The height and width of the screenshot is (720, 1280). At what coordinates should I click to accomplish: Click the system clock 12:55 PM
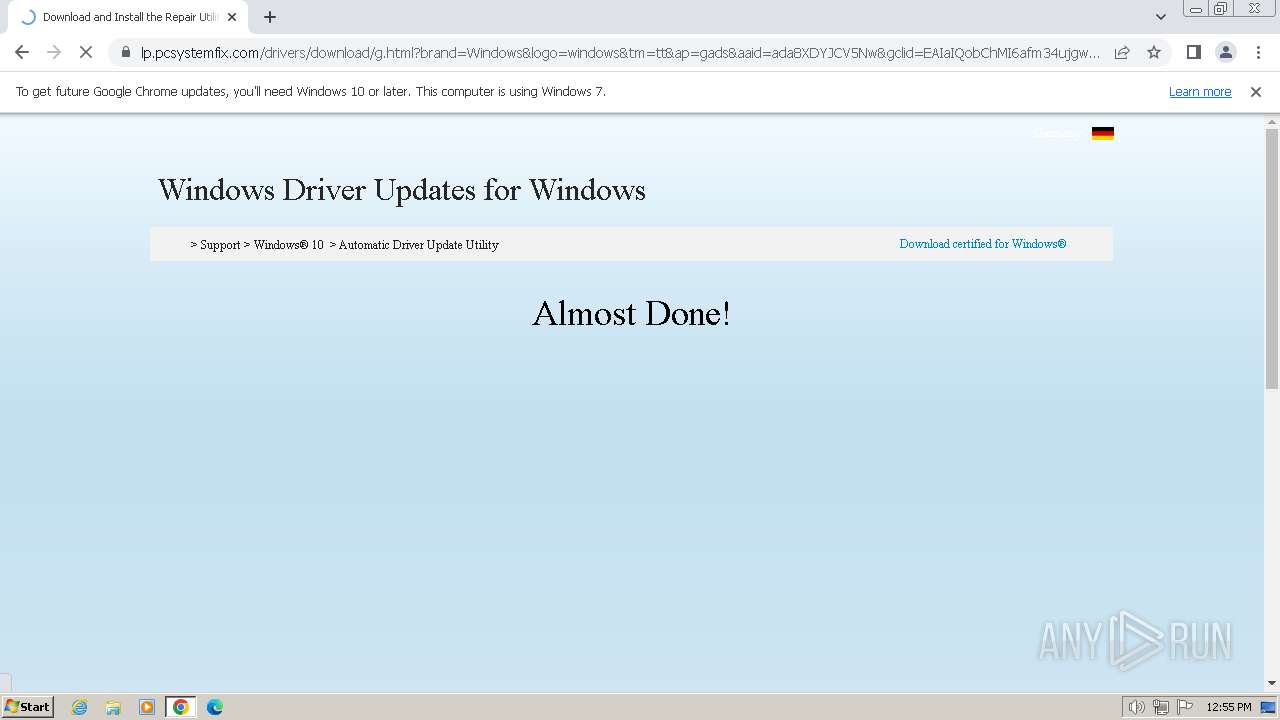(x=1229, y=707)
